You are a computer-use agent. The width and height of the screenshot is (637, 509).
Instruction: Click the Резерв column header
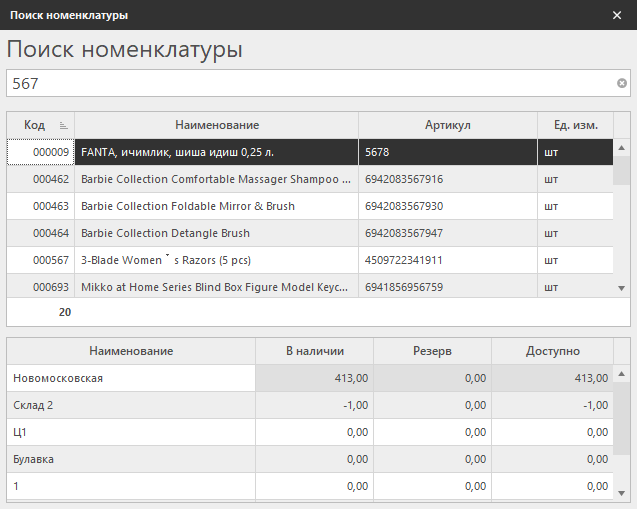[432, 351]
